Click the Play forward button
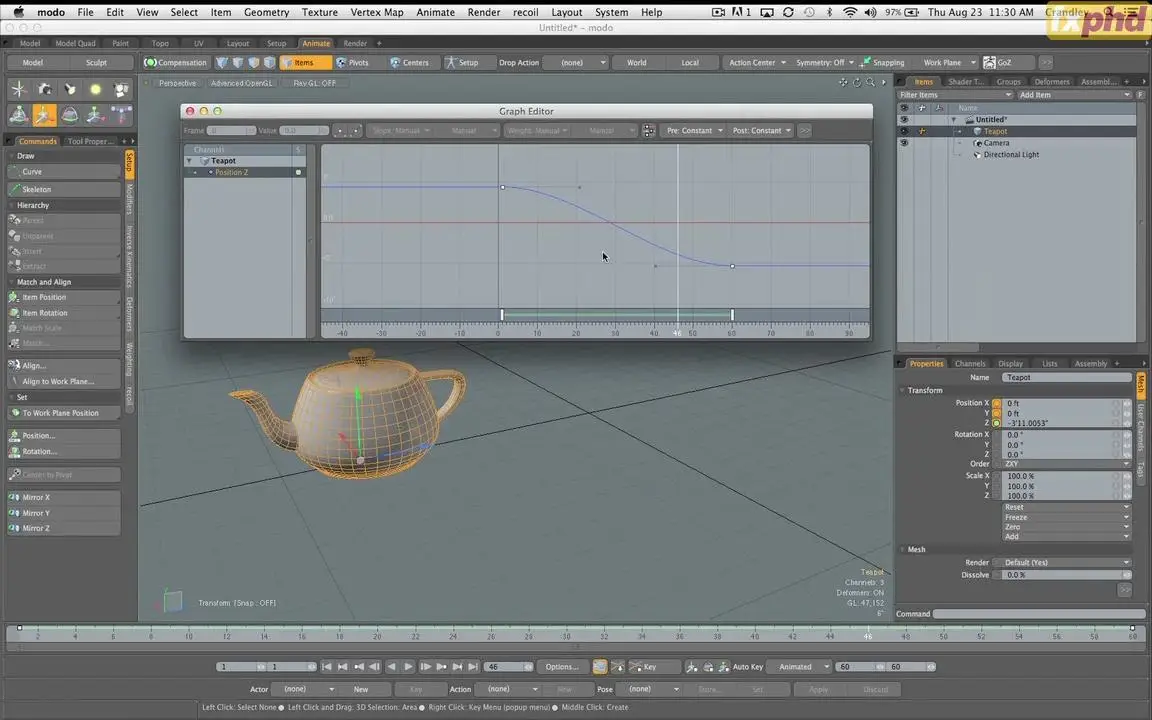 point(408,667)
